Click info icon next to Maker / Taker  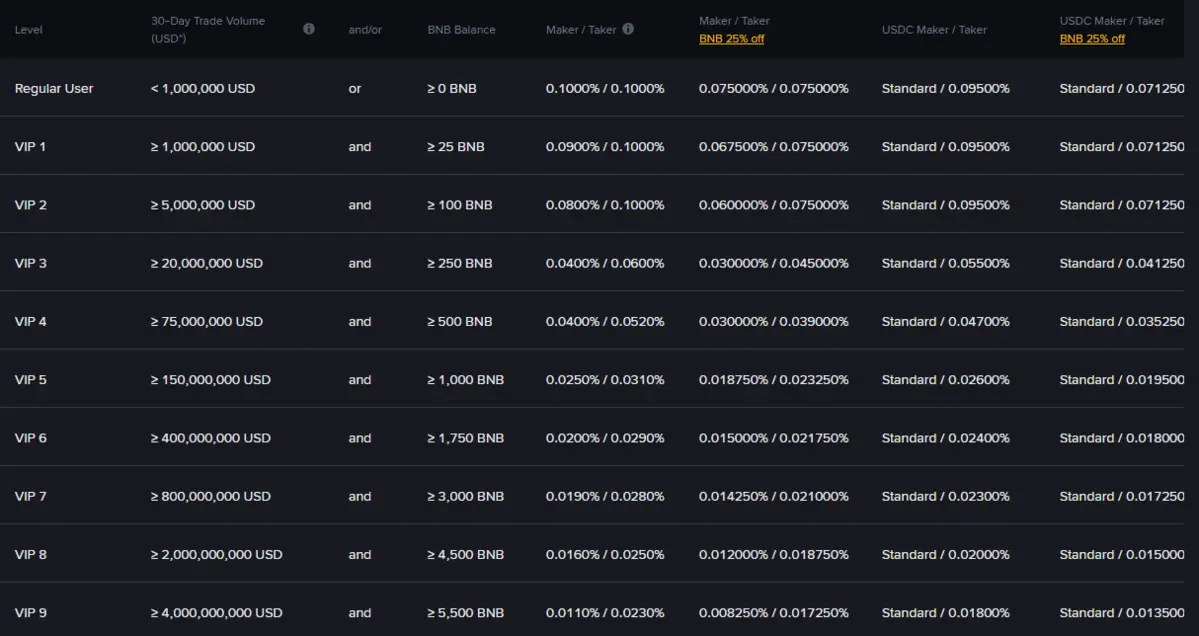click(628, 29)
